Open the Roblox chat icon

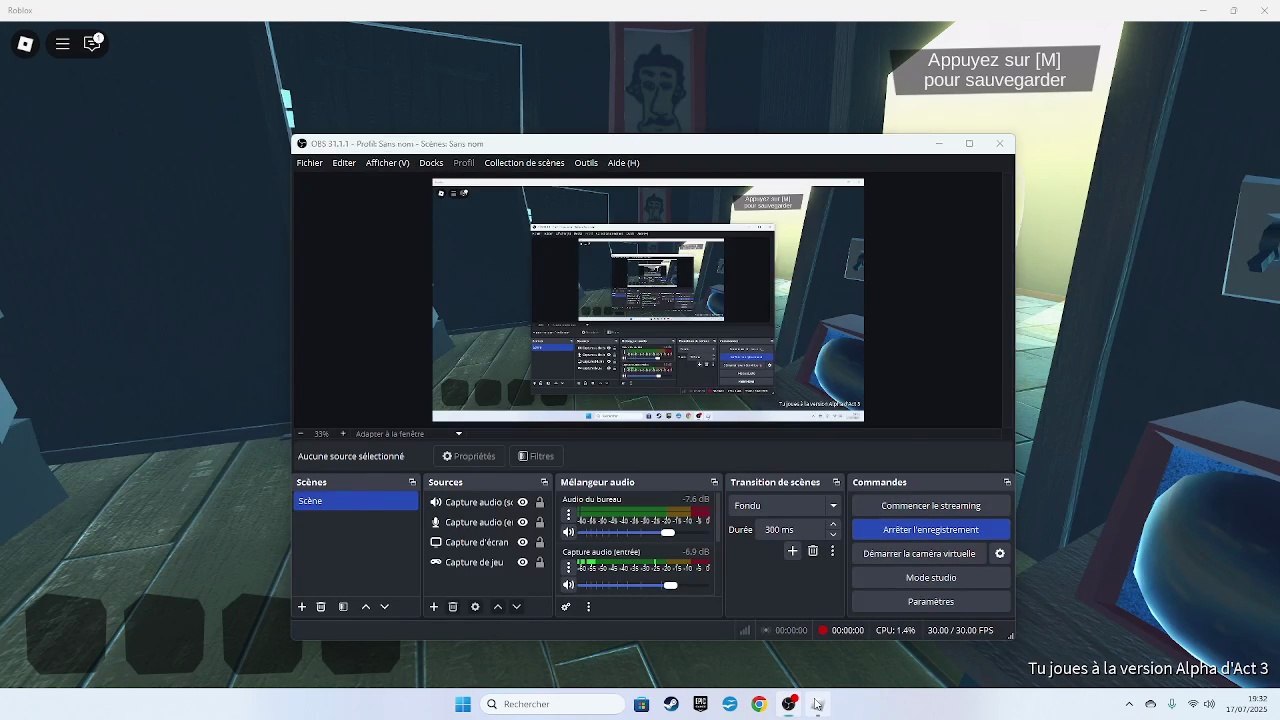pyautogui.click(x=93, y=43)
